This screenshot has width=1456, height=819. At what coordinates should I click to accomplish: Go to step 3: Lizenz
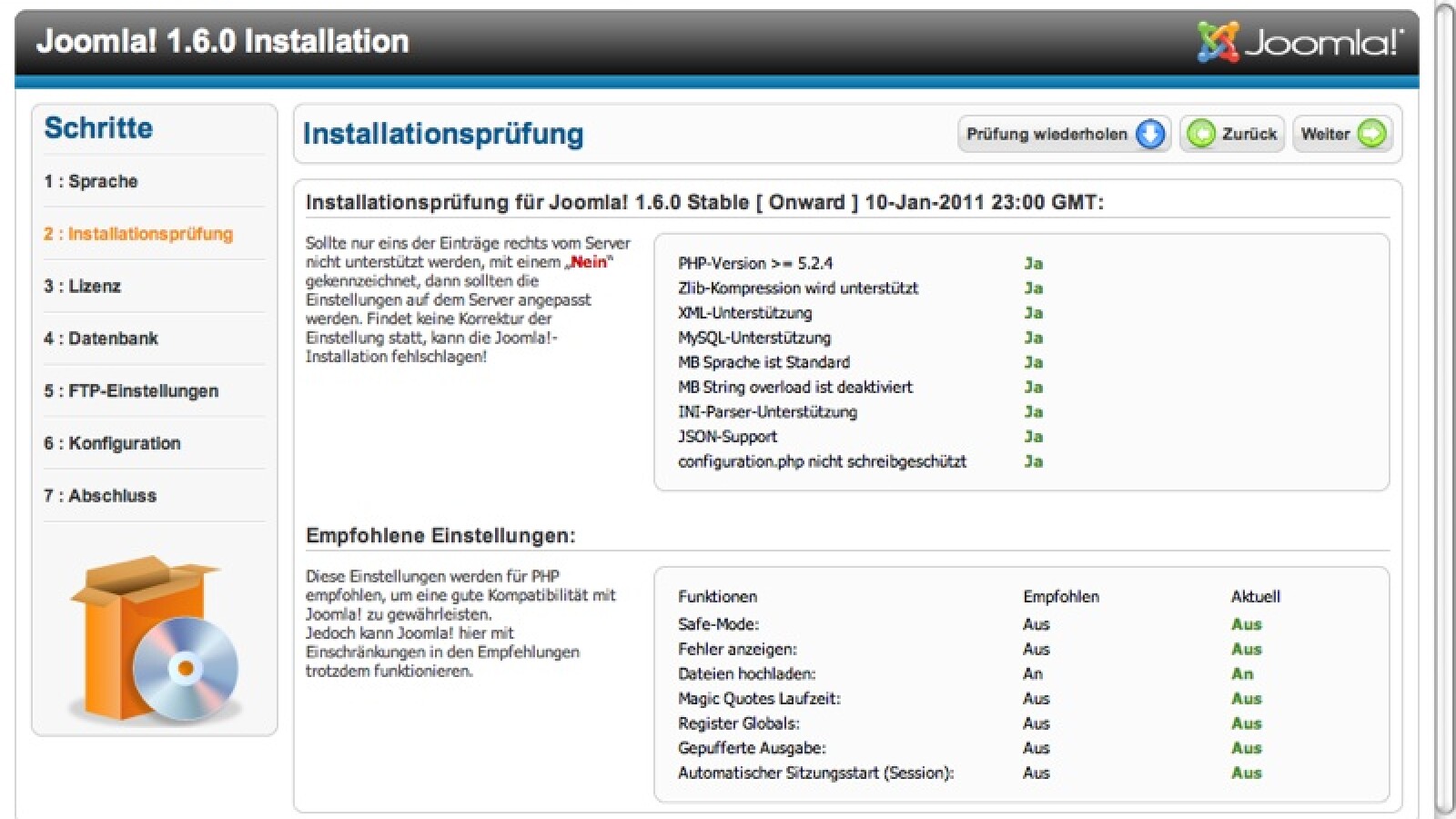click(83, 286)
